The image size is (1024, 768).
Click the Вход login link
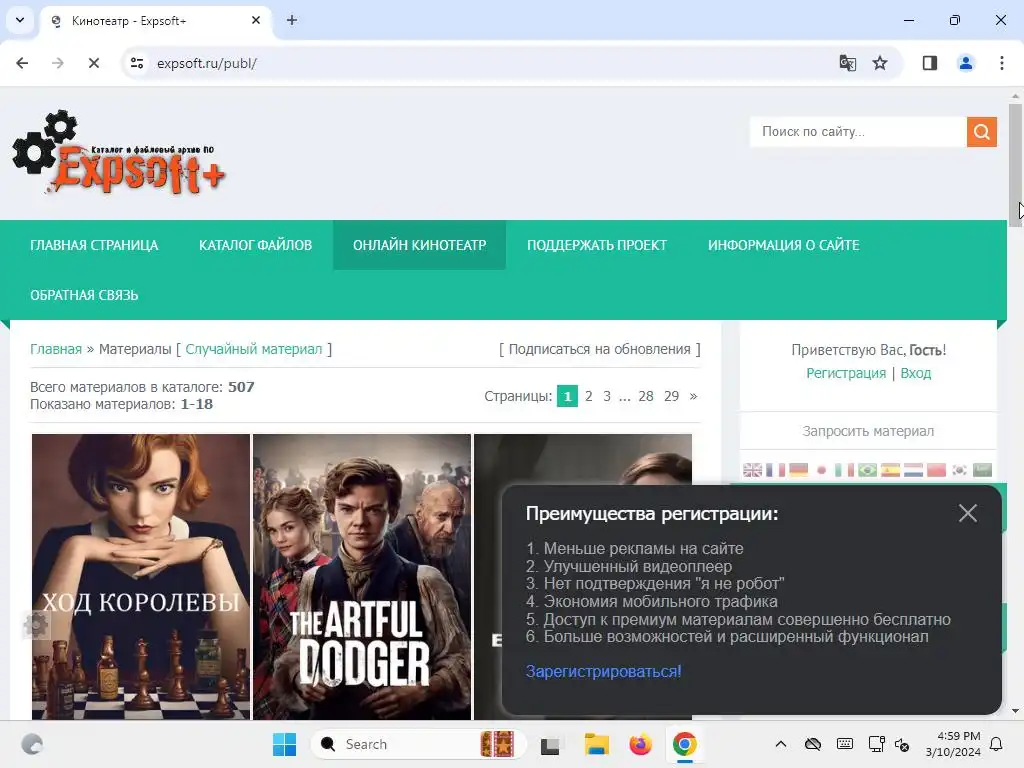[916, 373]
